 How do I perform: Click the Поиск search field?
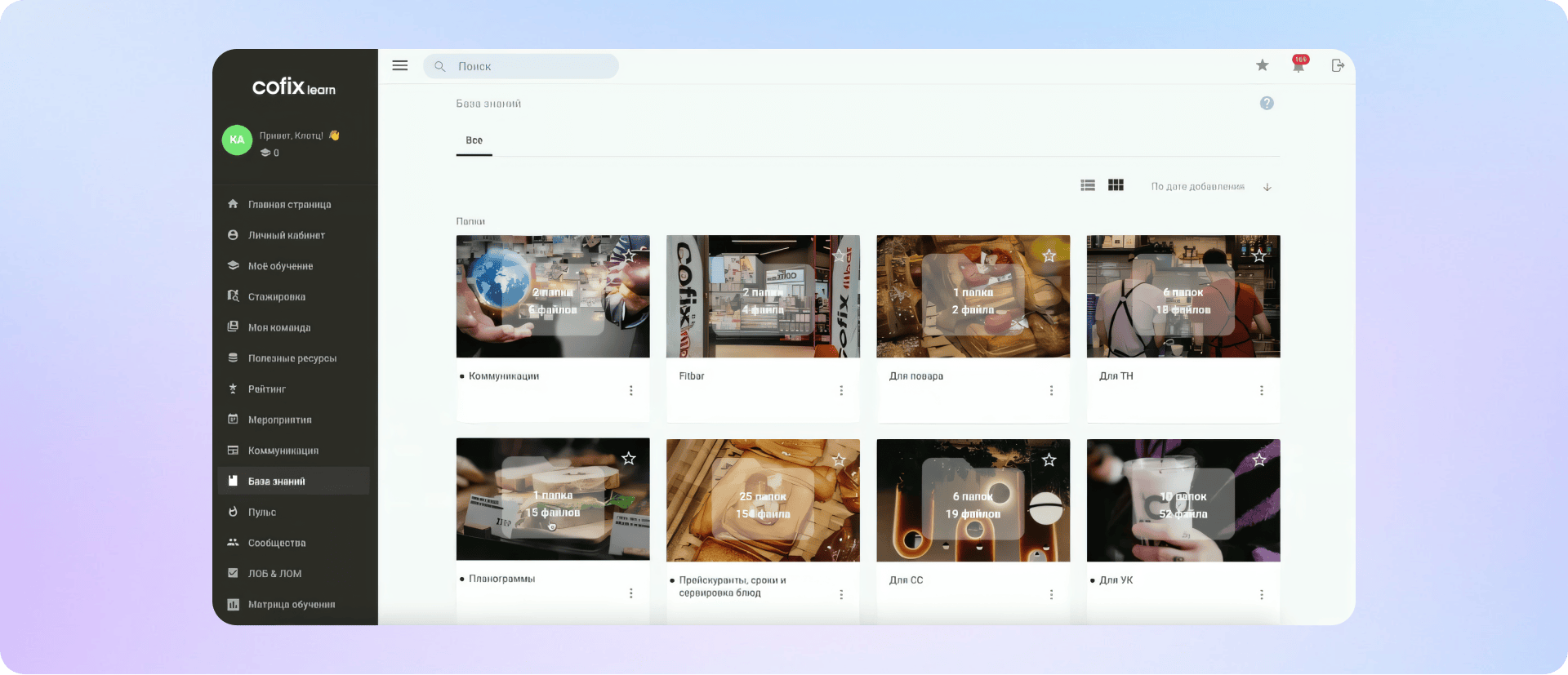[x=521, y=66]
